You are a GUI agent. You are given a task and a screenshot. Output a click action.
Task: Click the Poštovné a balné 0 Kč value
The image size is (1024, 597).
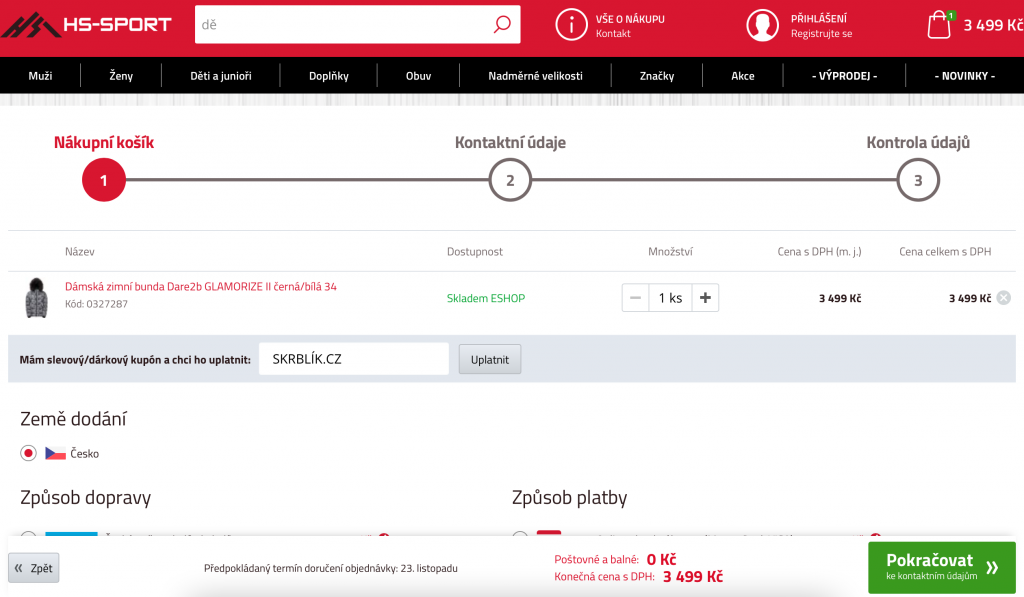pyautogui.click(x=662, y=560)
